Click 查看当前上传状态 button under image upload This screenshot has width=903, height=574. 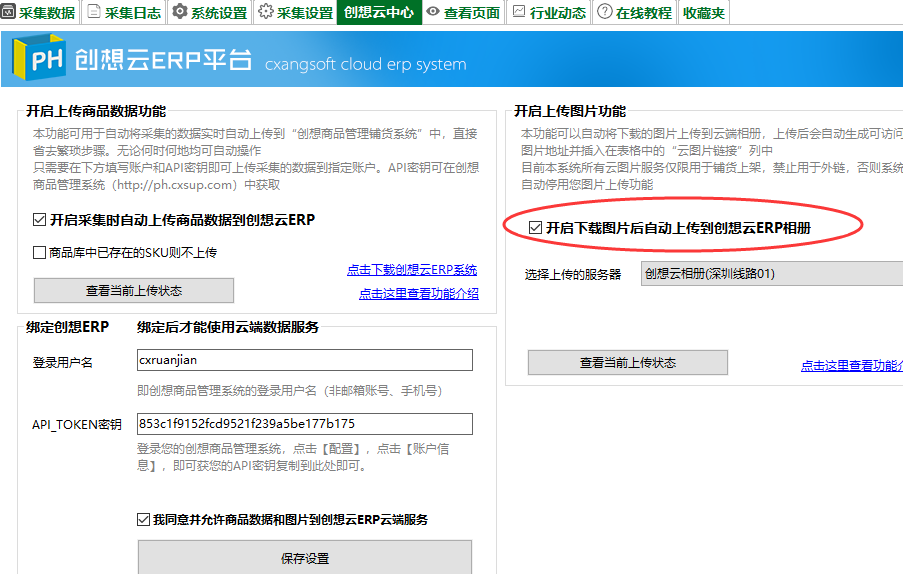[628, 363]
